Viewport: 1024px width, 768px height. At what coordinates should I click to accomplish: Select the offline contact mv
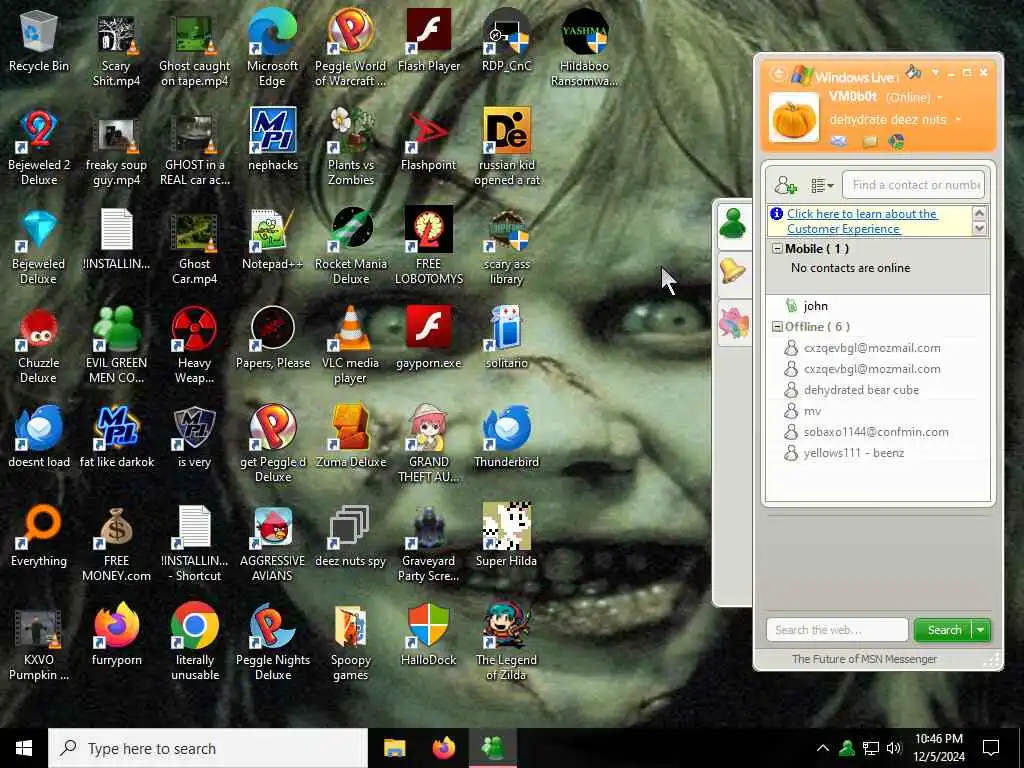point(812,411)
